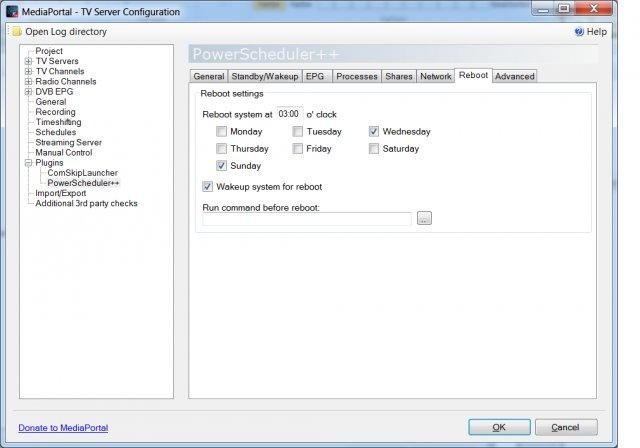Click the Help question mark icon
The image size is (640, 448).
(x=579, y=31)
